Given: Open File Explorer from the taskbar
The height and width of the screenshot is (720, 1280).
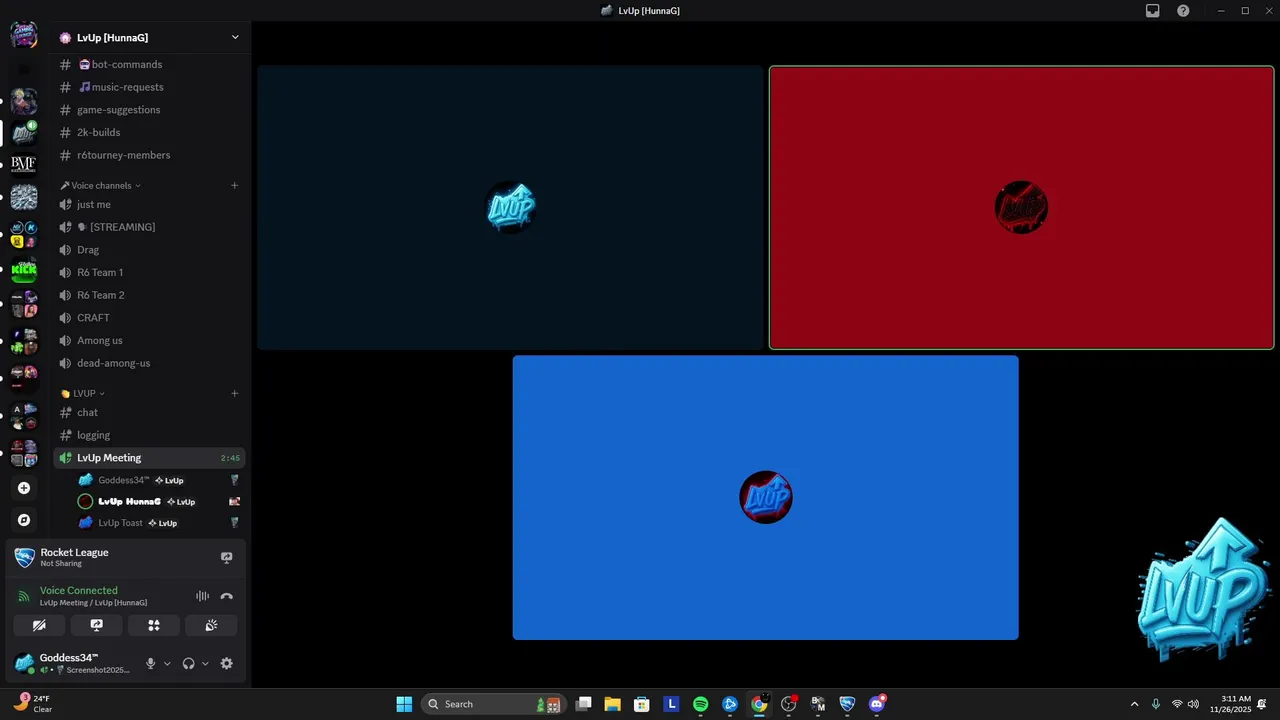Looking at the screenshot, I should click(612, 704).
